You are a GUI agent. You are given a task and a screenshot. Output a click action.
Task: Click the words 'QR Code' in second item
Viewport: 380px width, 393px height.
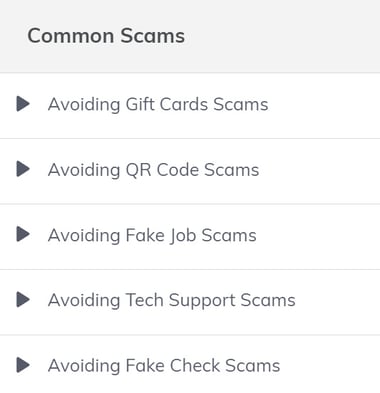162,170
